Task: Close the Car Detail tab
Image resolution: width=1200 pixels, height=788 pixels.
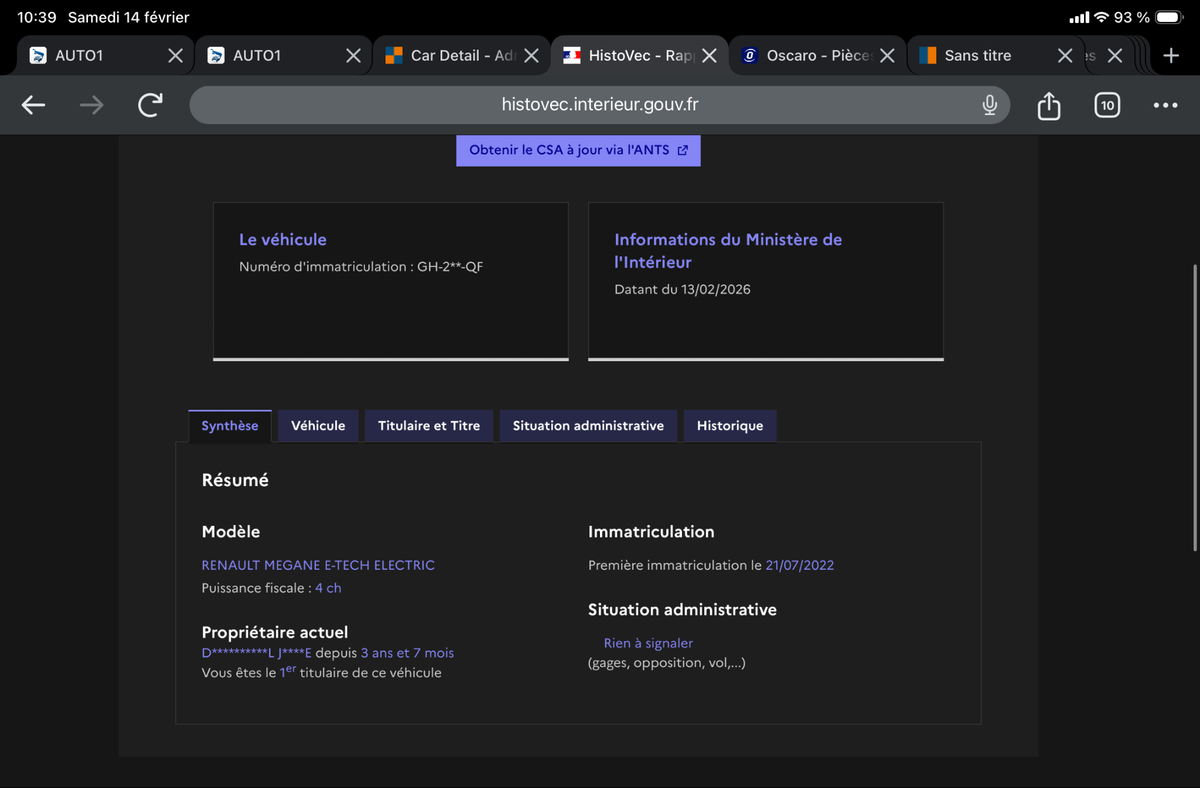Action: tap(531, 56)
